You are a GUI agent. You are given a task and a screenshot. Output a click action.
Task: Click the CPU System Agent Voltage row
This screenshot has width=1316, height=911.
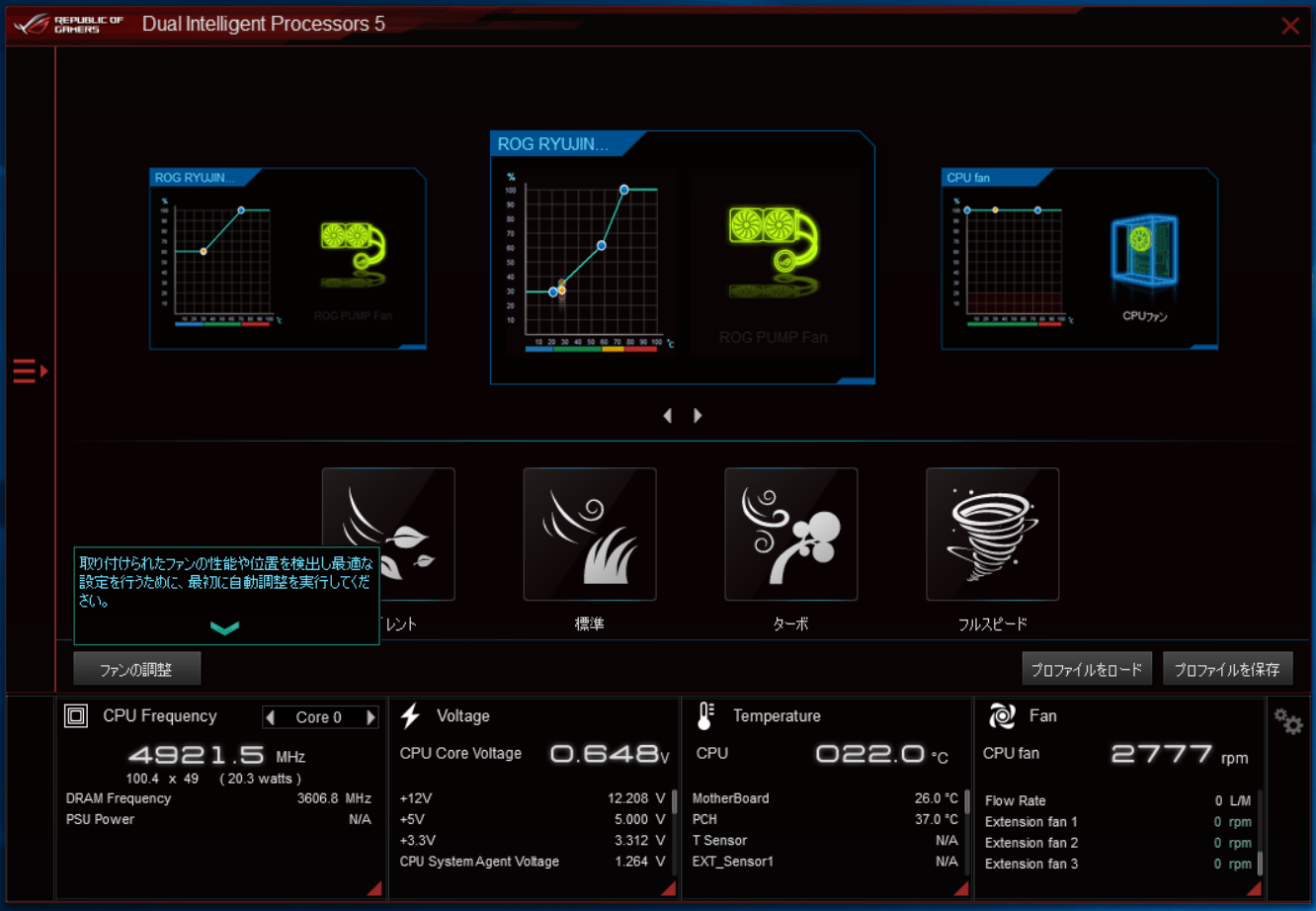533,862
